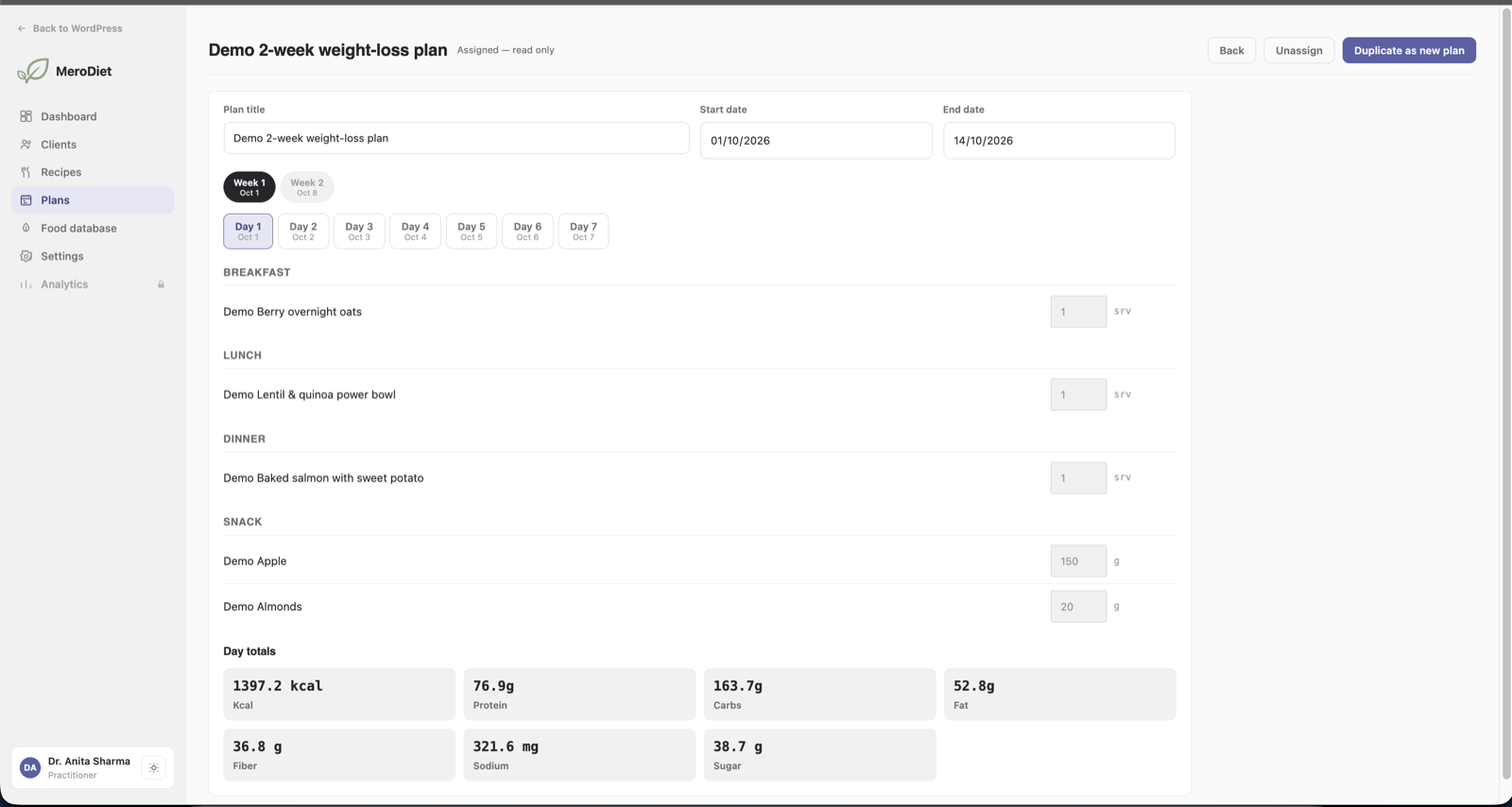This screenshot has height=807, width=1512.
Task: Click servings field for Lentil quinoa bowl
Action: tap(1078, 395)
